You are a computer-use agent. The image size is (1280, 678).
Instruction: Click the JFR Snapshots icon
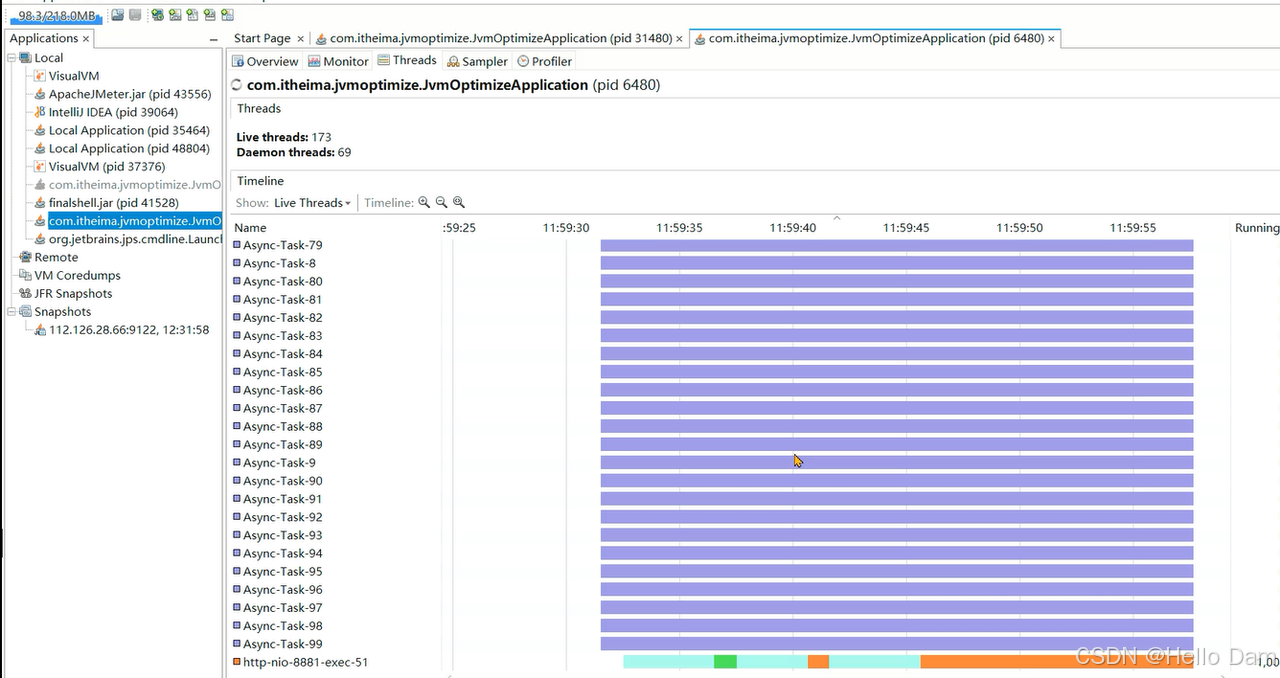pos(26,293)
